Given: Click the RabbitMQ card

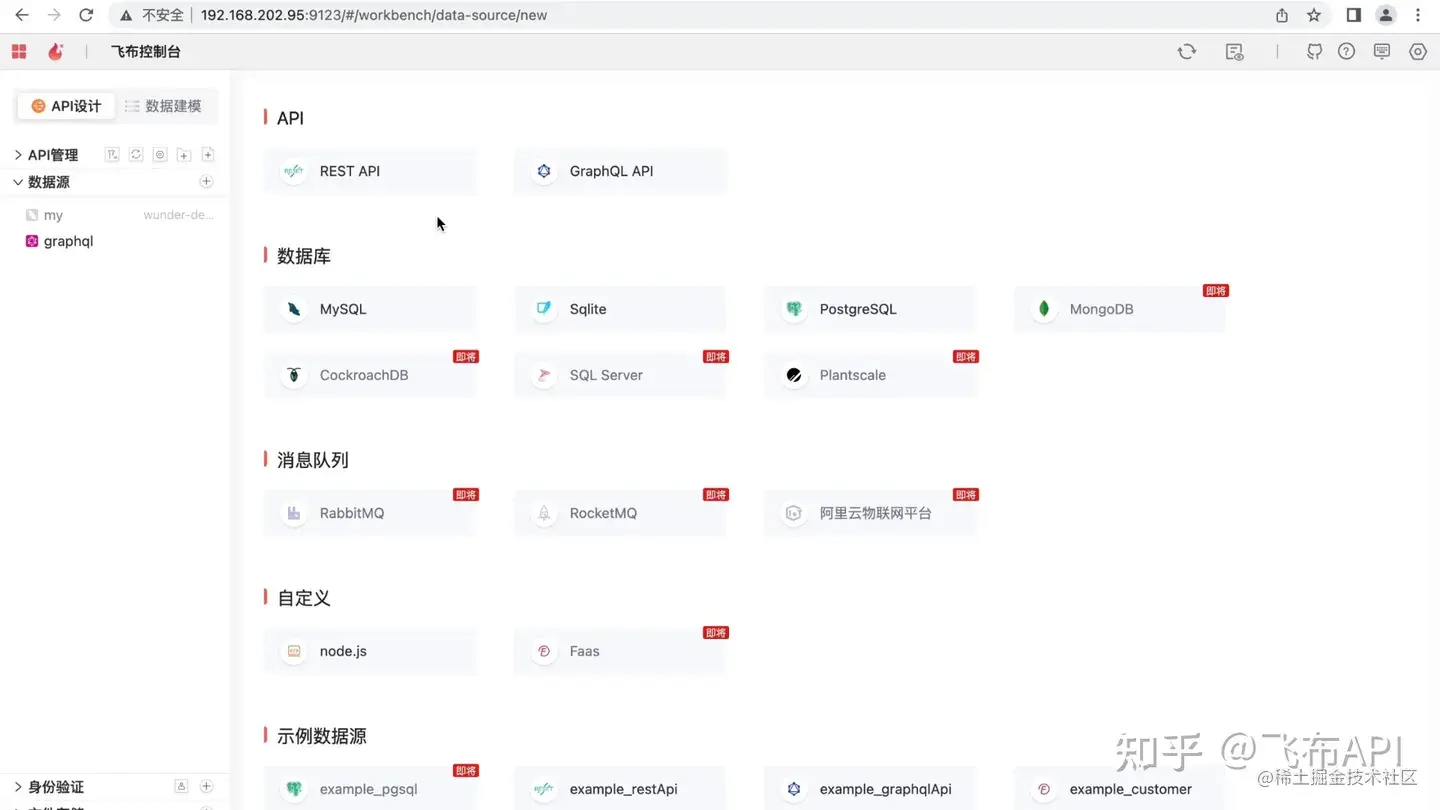Looking at the screenshot, I should 370,513.
